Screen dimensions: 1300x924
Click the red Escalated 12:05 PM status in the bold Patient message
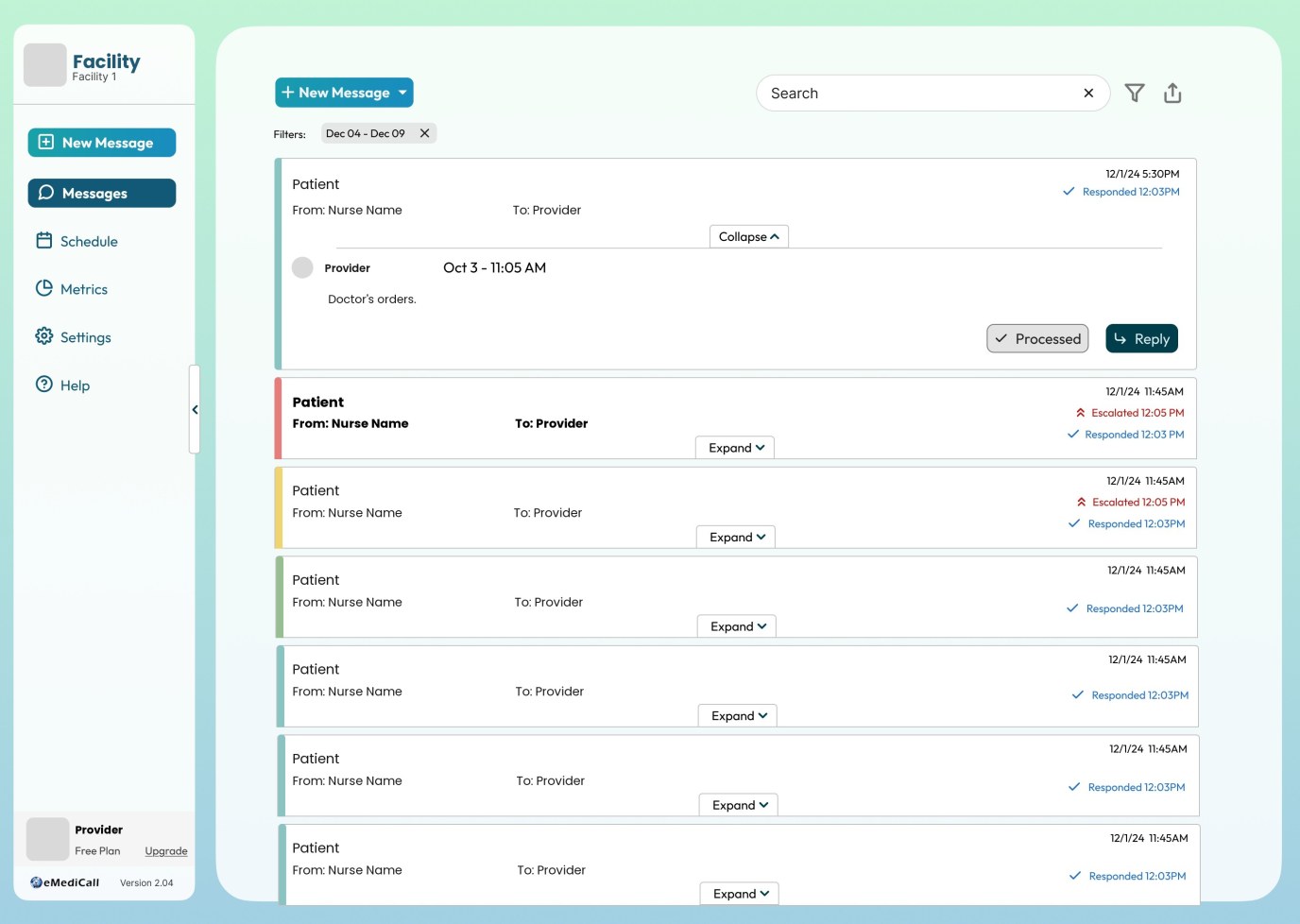click(1130, 413)
